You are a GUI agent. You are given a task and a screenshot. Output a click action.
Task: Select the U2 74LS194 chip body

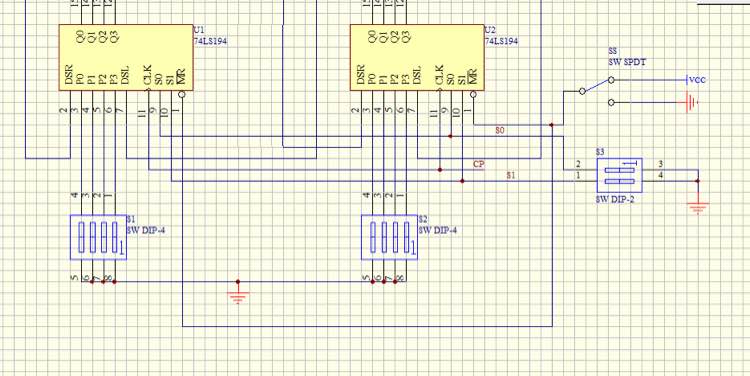pos(417,57)
